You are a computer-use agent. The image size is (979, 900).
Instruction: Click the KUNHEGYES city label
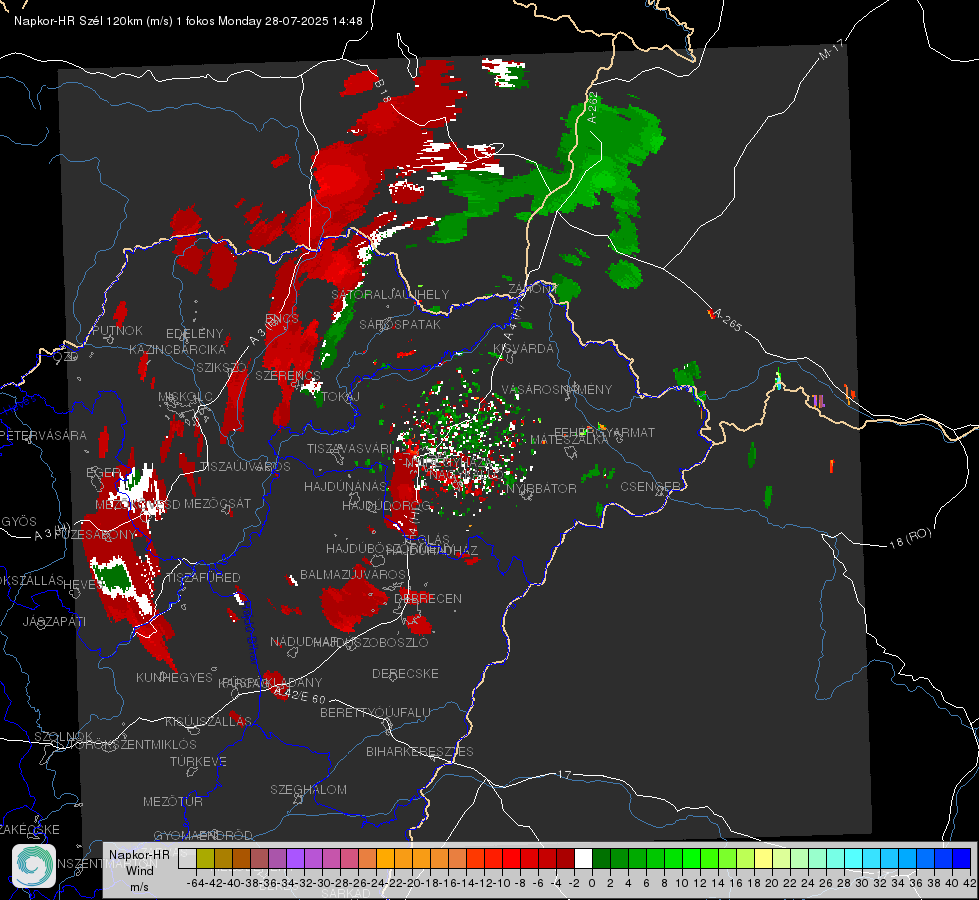174,678
